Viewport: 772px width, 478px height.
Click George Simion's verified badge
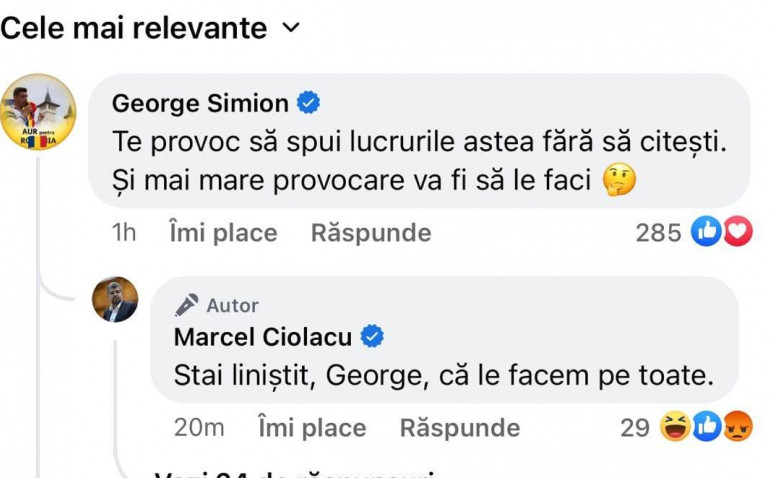308,103
